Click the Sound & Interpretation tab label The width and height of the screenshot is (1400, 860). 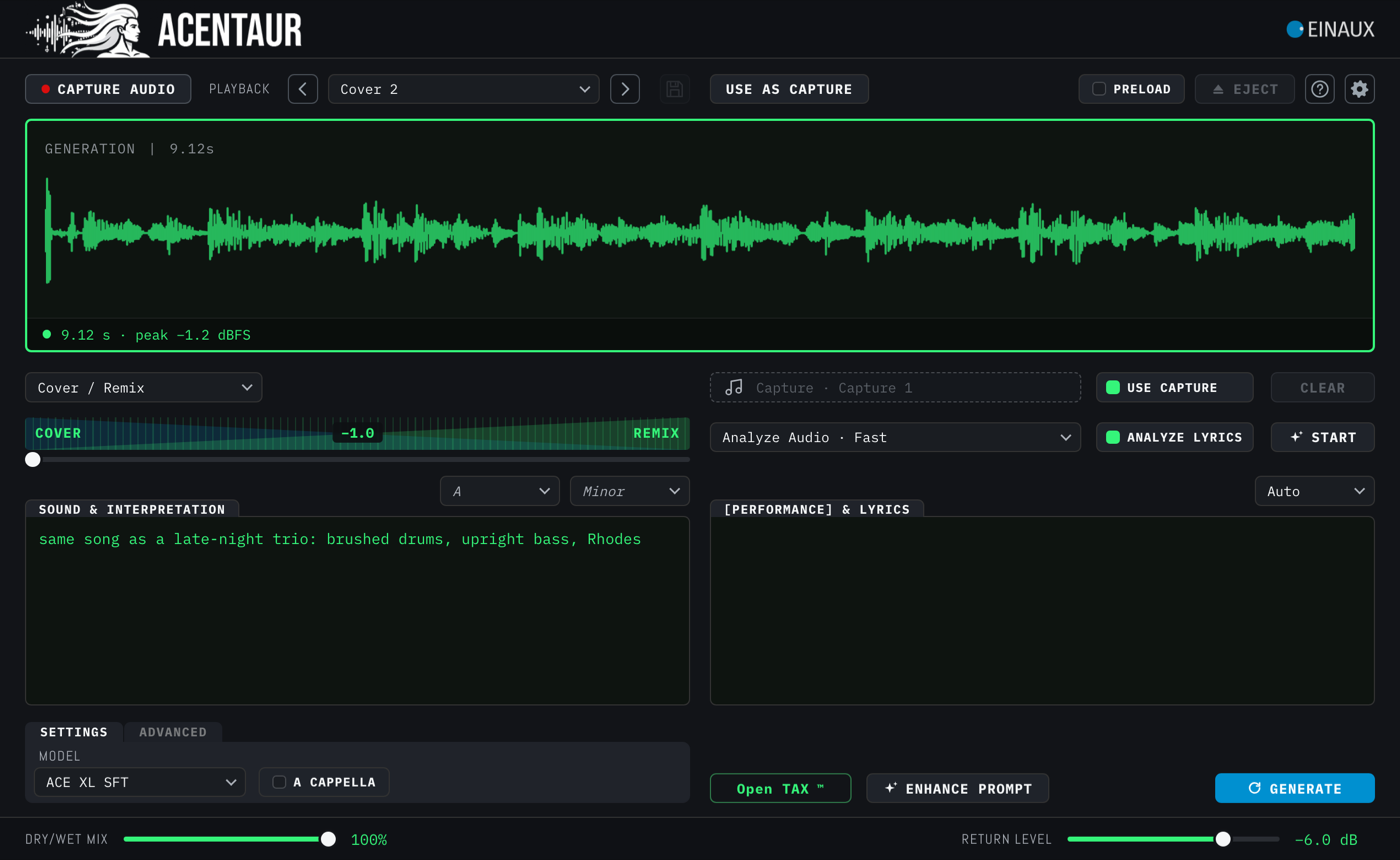[132, 509]
